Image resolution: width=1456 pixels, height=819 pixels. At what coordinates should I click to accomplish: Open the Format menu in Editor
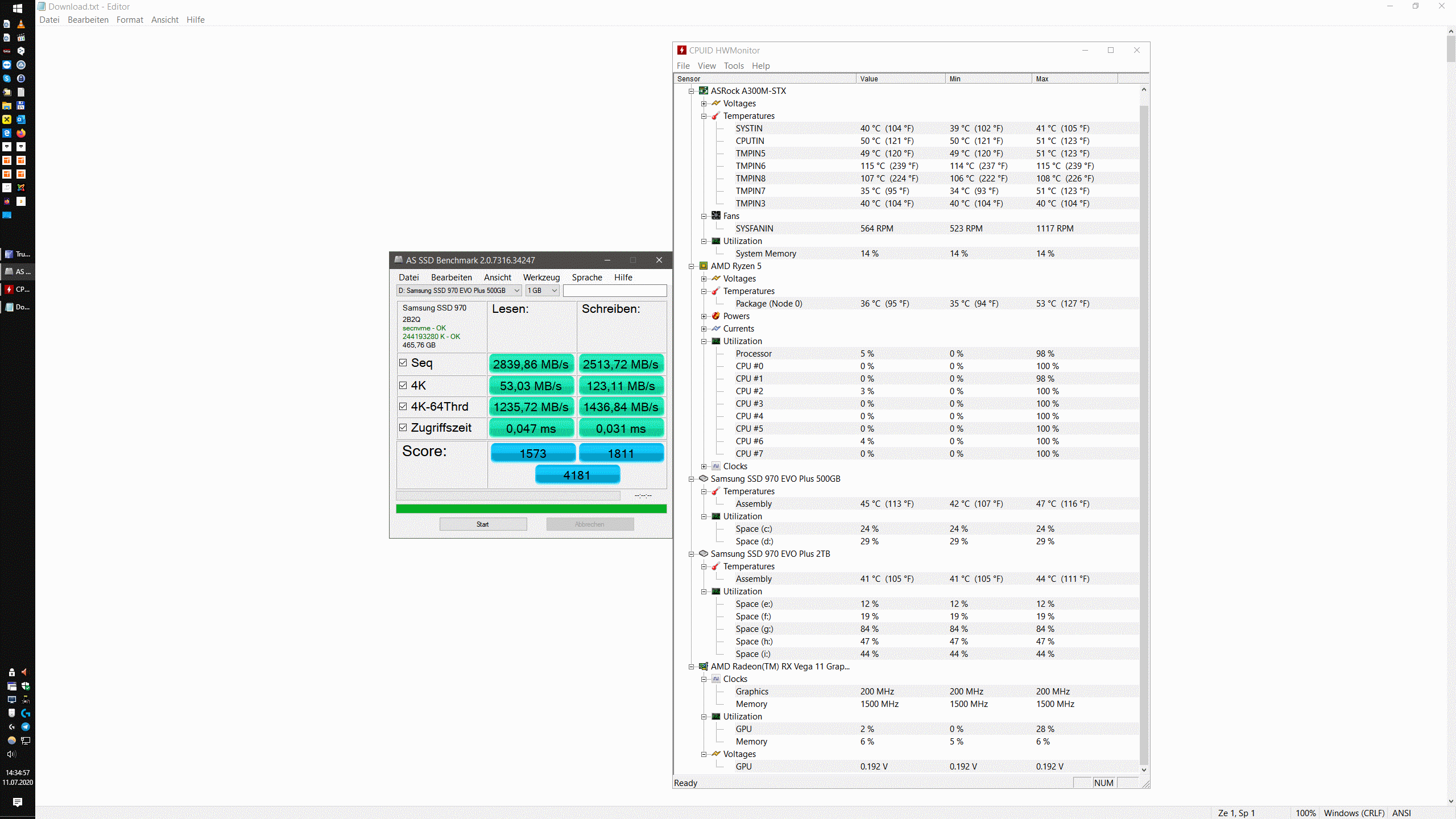(130, 20)
